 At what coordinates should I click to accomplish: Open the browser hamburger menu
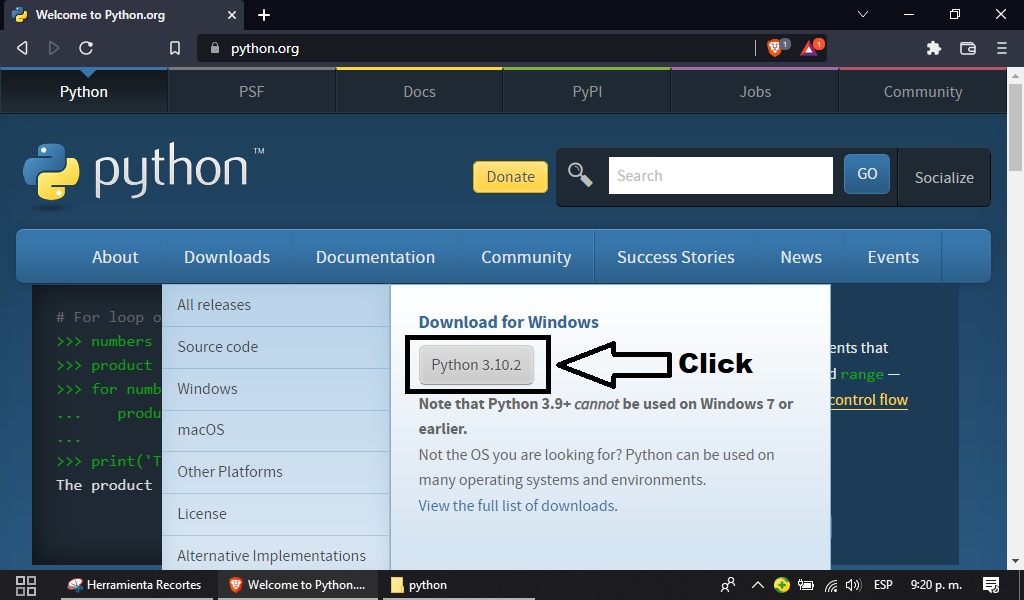coord(1002,48)
